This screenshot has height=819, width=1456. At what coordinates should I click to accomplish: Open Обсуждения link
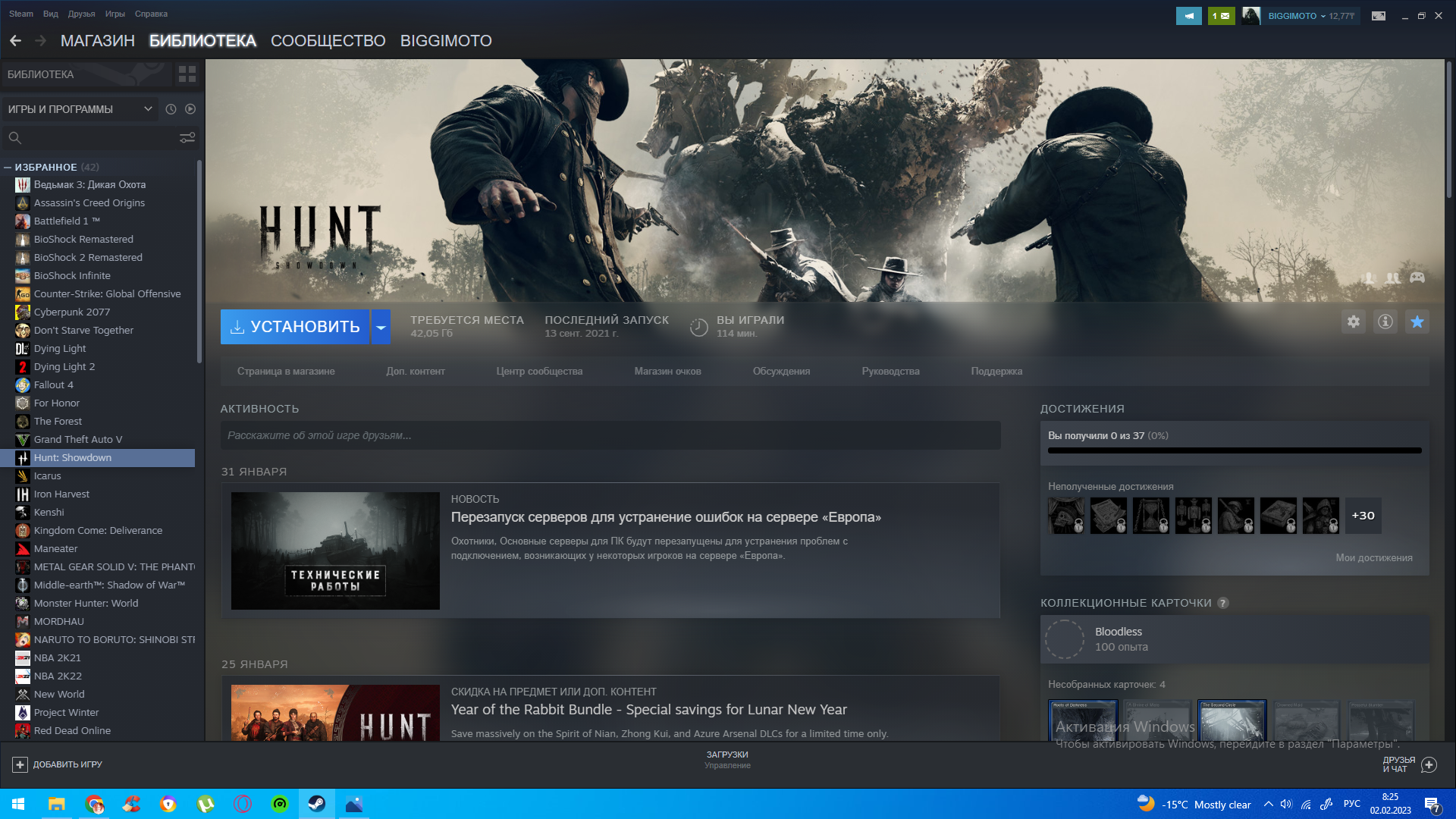click(781, 372)
